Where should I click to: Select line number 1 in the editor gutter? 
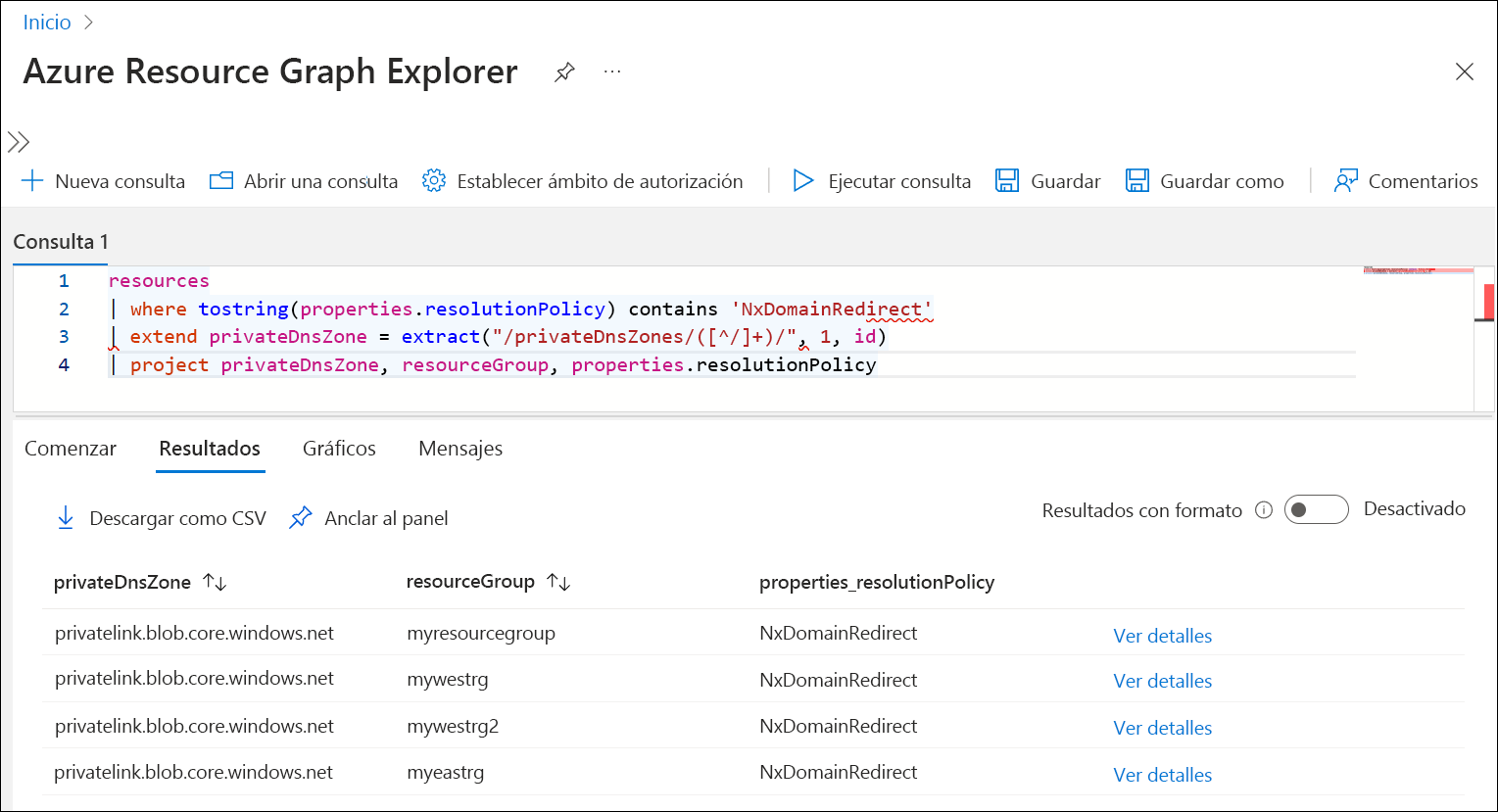(x=64, y=281)
